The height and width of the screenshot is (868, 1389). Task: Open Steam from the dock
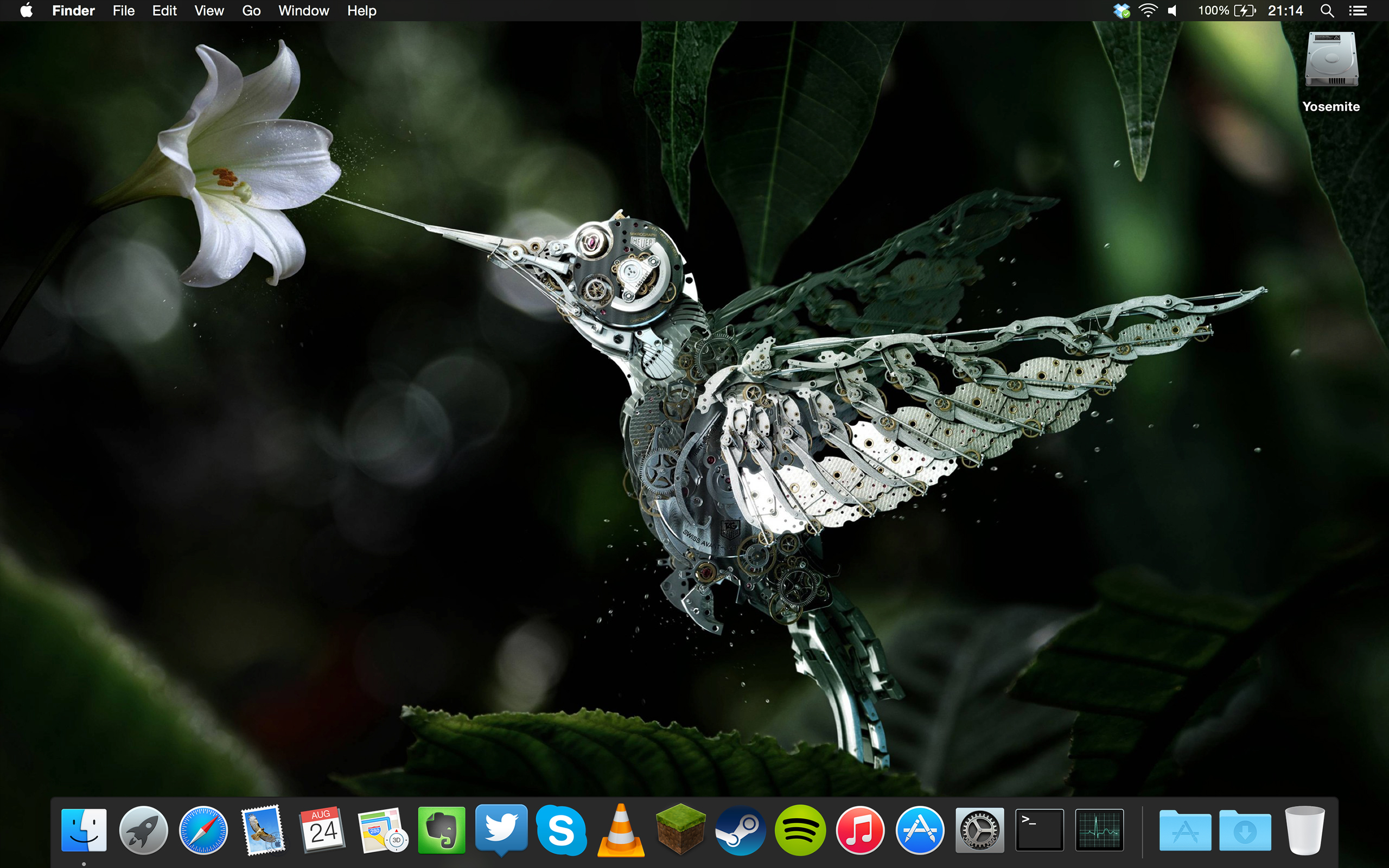tap(741, 830)
